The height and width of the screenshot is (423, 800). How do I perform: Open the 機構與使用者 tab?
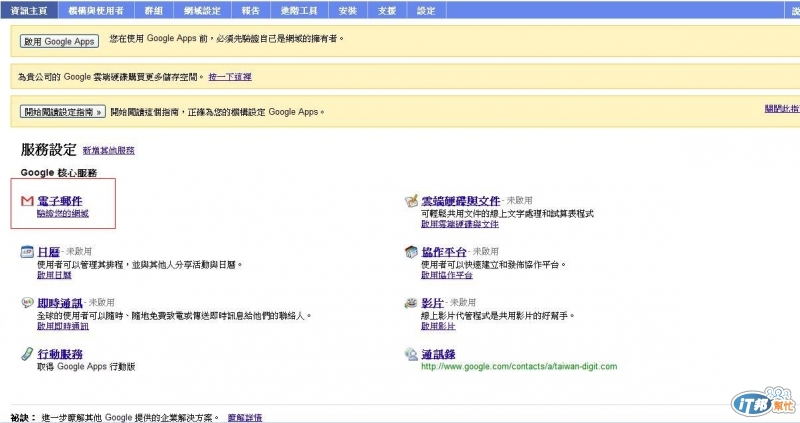96,10
